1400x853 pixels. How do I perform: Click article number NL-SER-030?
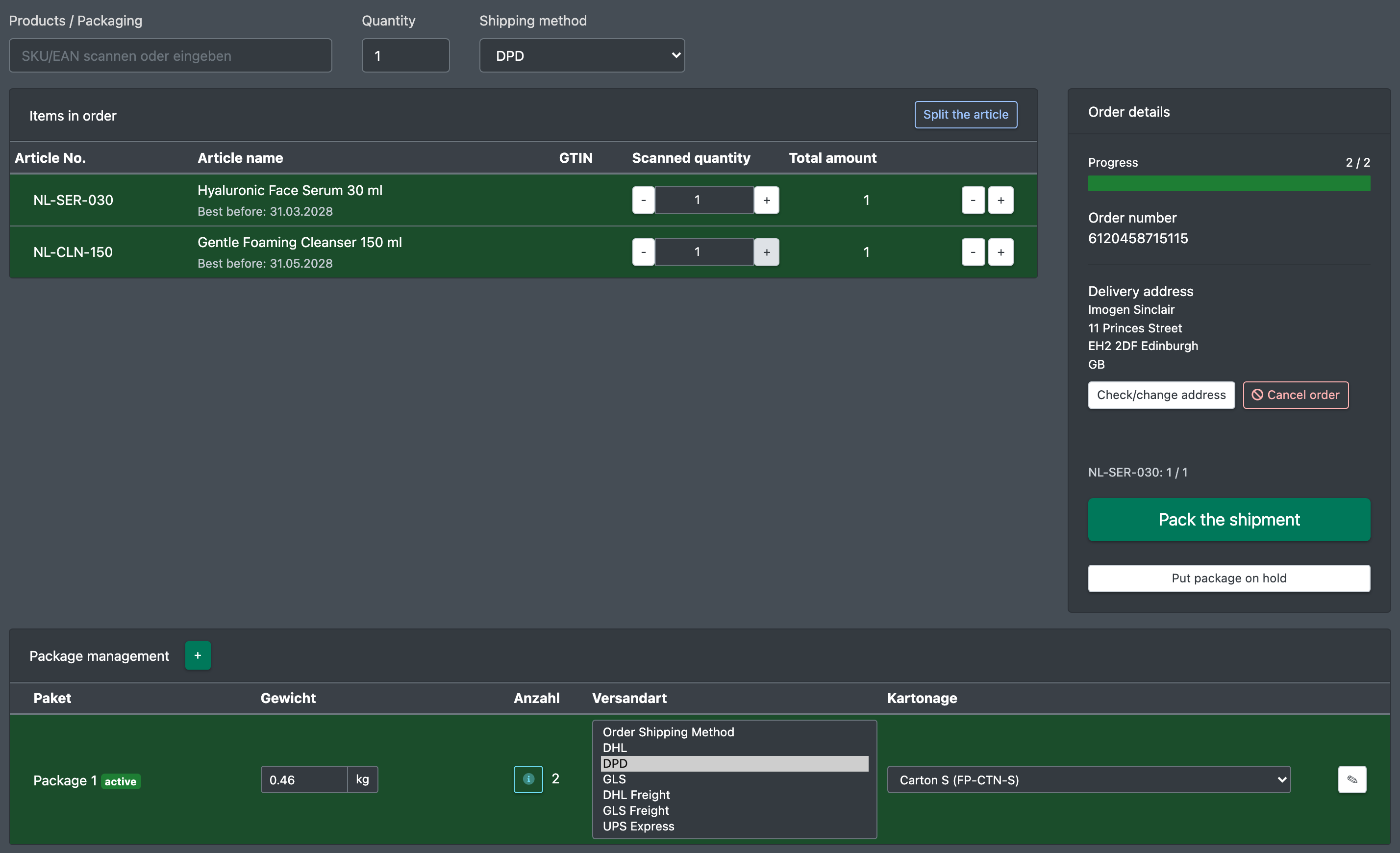[74, 200]
